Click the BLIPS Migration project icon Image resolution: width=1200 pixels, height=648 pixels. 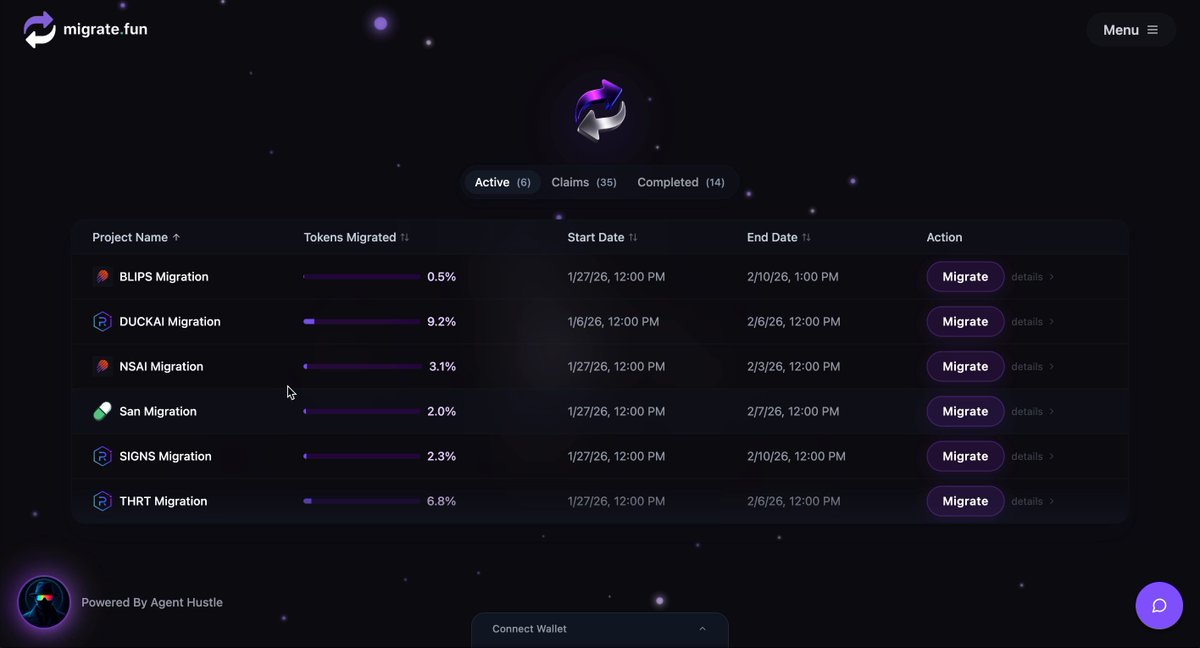pos(102,277)
